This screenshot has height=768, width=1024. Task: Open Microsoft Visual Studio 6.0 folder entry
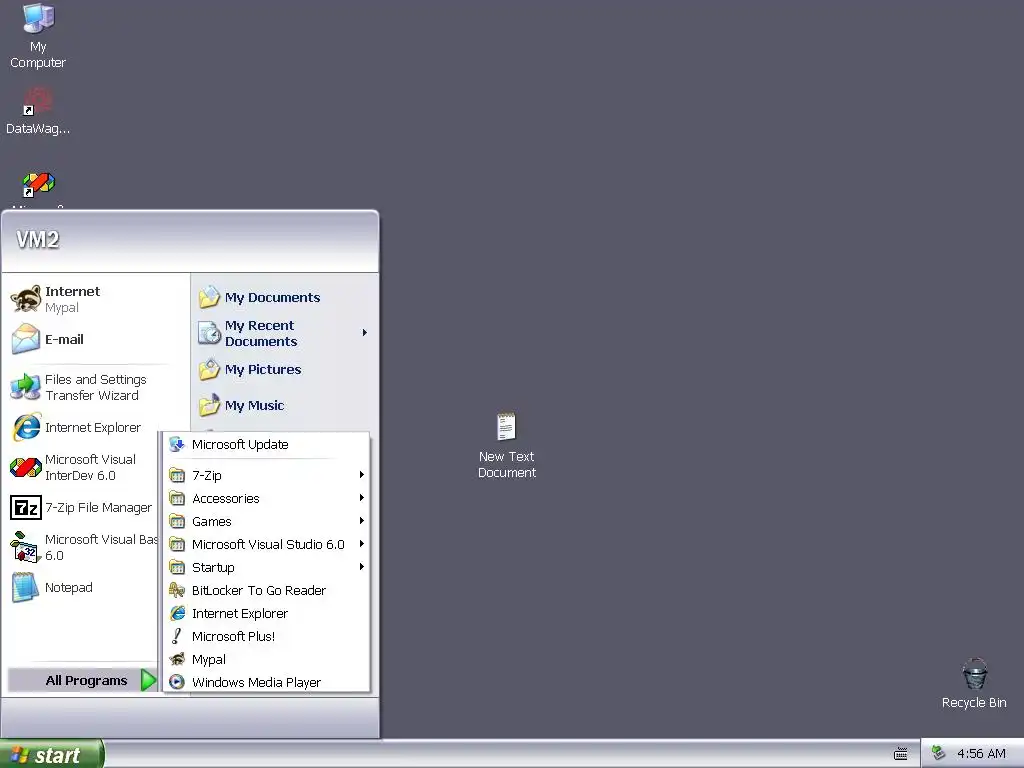click(266, 544)
